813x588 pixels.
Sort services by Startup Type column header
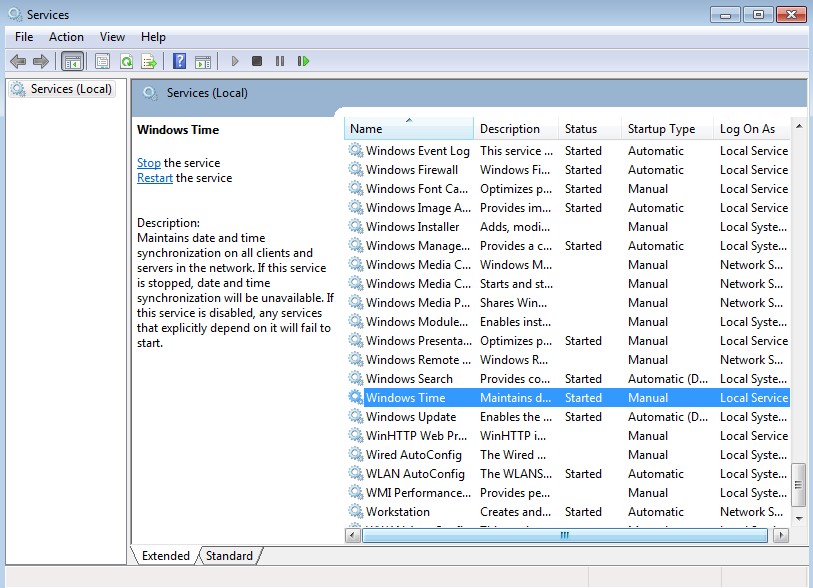point(661,129)
